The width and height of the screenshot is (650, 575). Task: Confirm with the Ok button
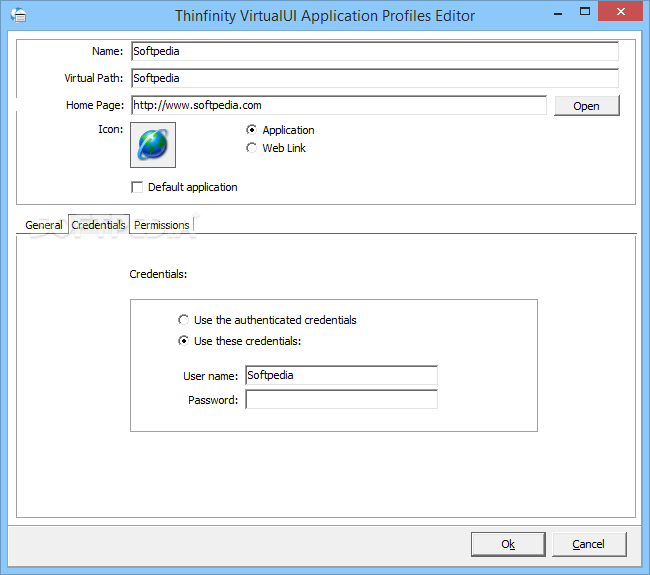pos(508,544)
